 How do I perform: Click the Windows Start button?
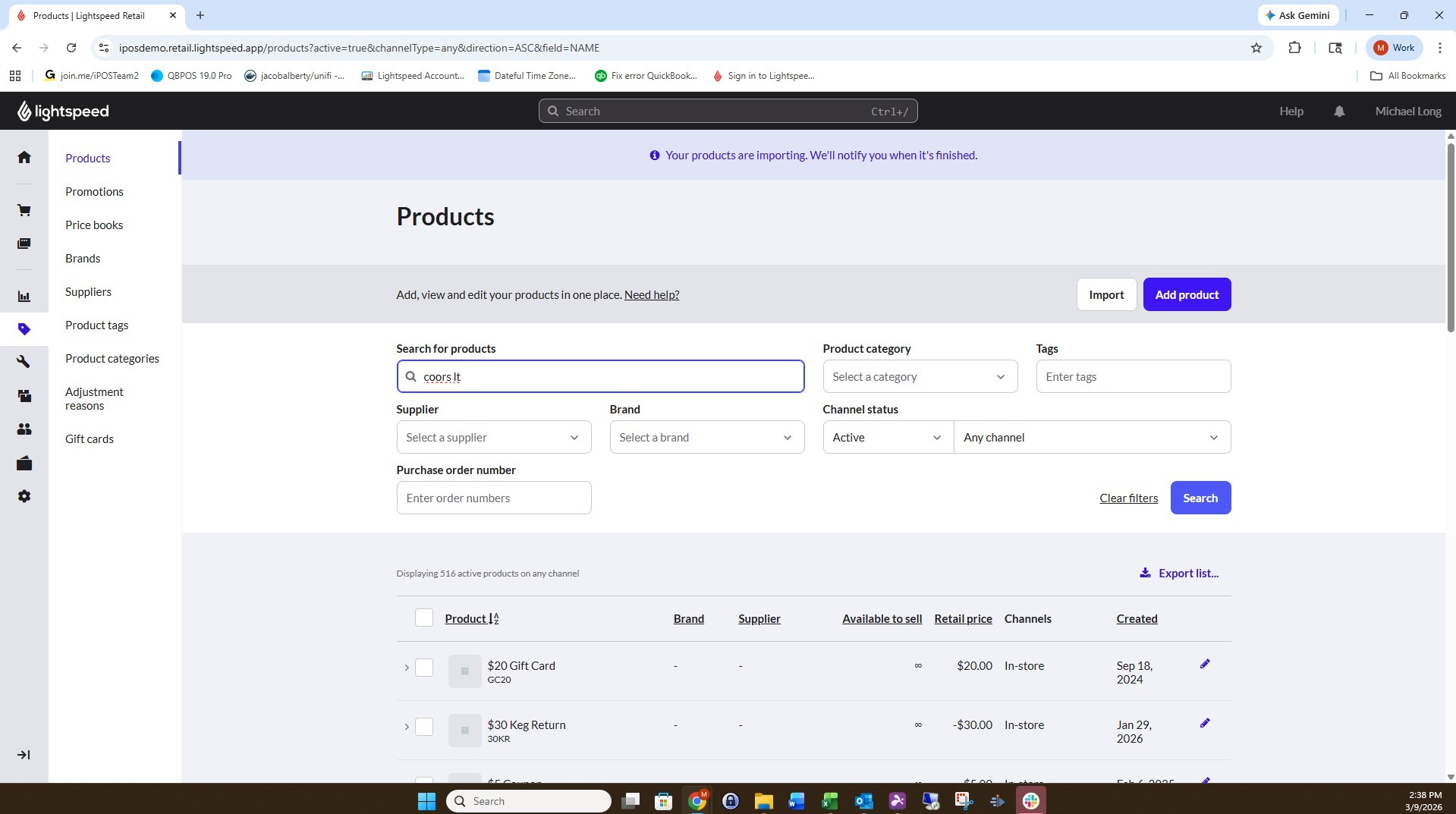426,801
